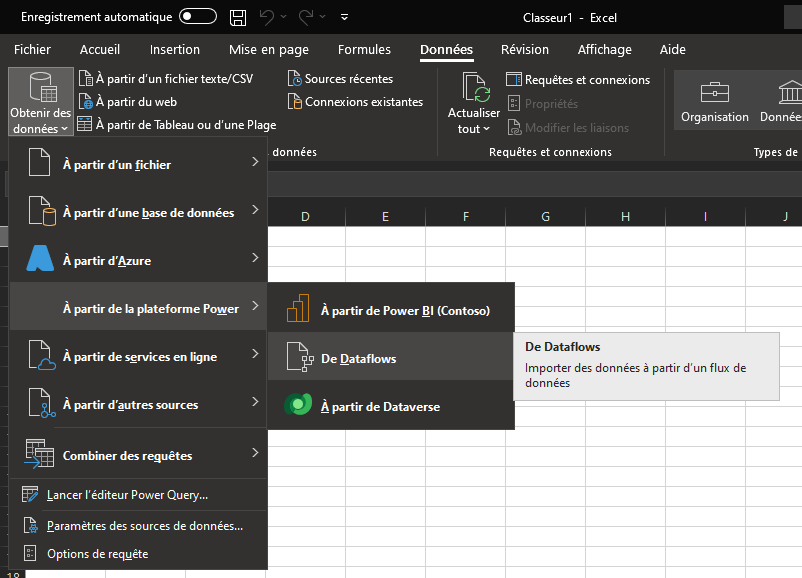Switch to the Insertion tab

(x=175, y=50)
